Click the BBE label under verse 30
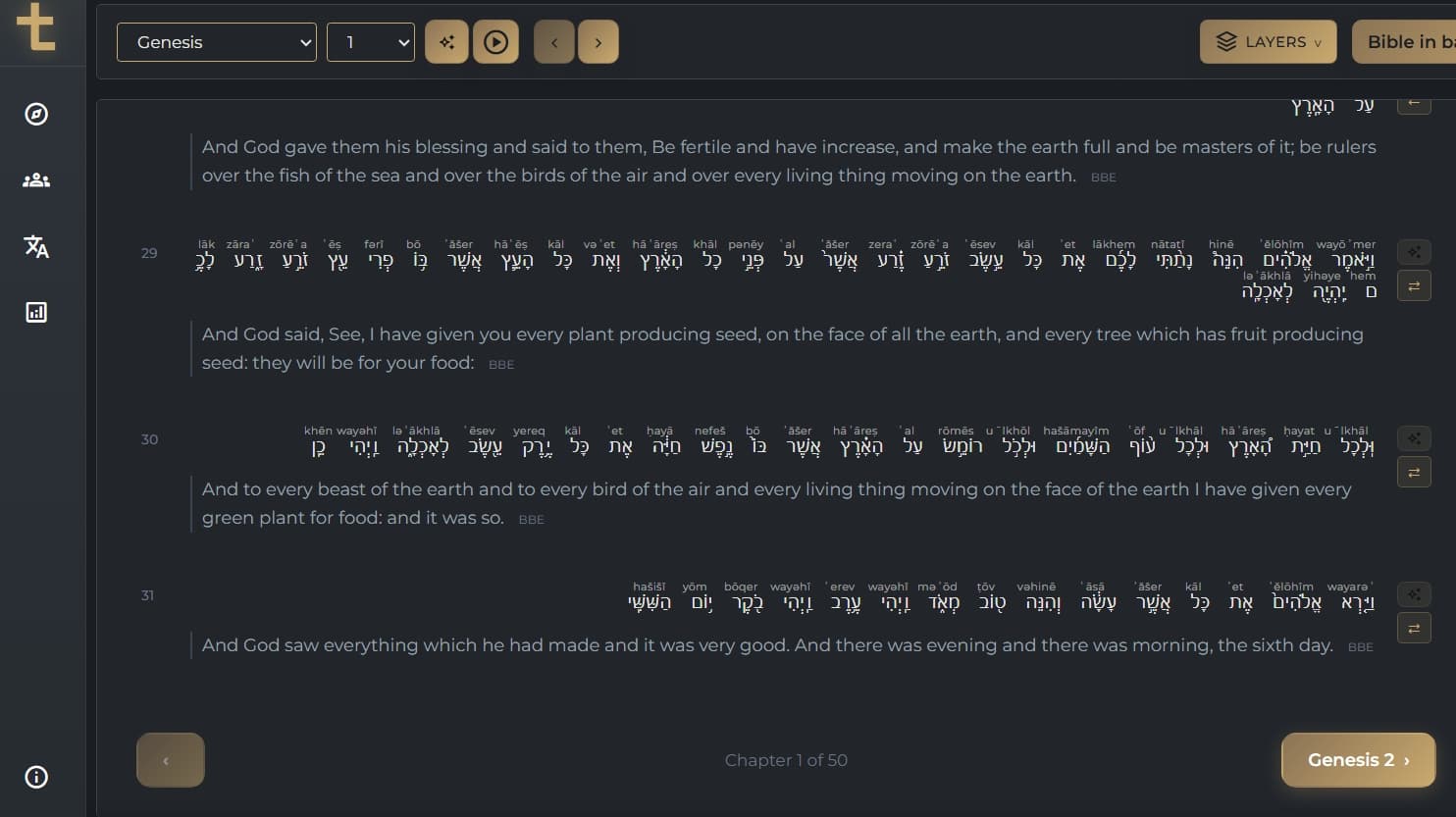The image size is (1456, 817). click(x=531, y=519)
